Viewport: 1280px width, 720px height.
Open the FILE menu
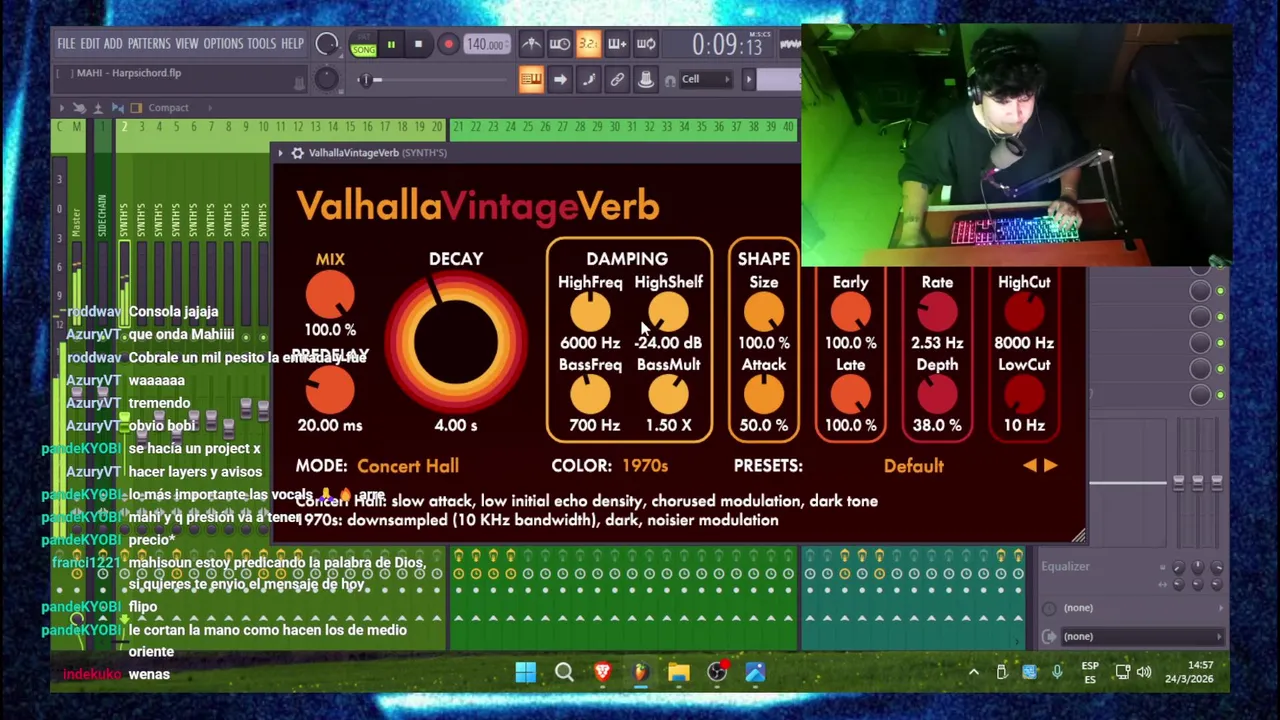click(66, 44)
